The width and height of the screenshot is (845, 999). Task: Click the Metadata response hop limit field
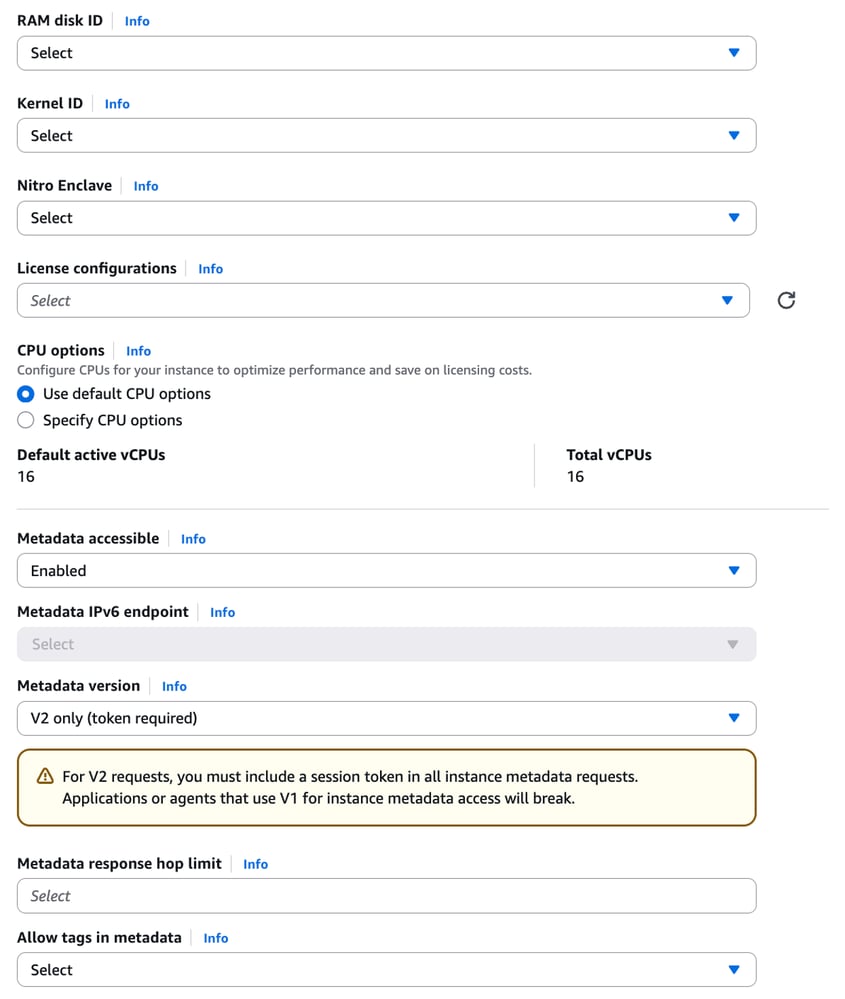(x=386, y=896)
